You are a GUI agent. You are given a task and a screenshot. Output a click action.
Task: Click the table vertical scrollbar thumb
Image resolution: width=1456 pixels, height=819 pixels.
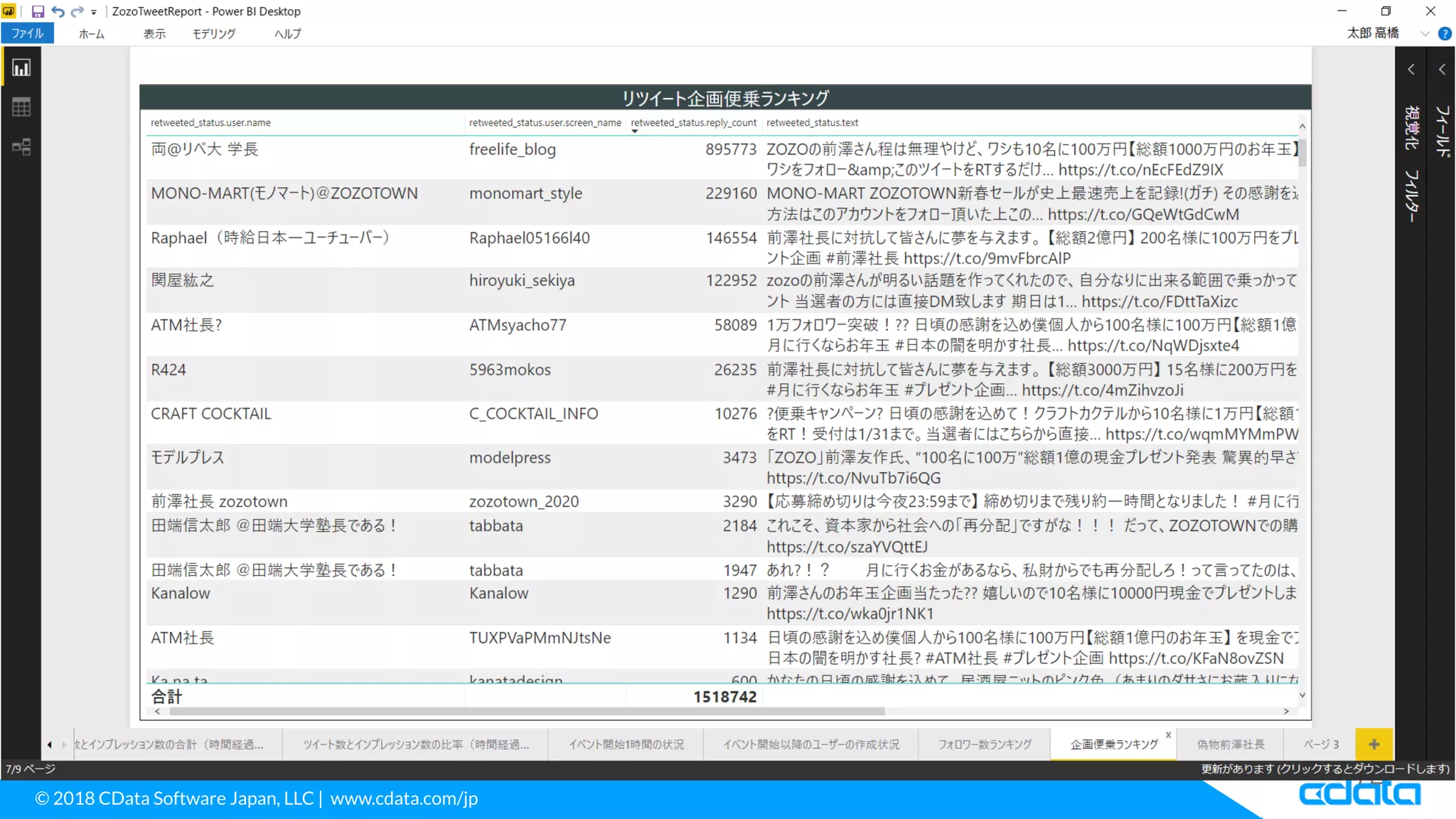tap(1302, 151)
